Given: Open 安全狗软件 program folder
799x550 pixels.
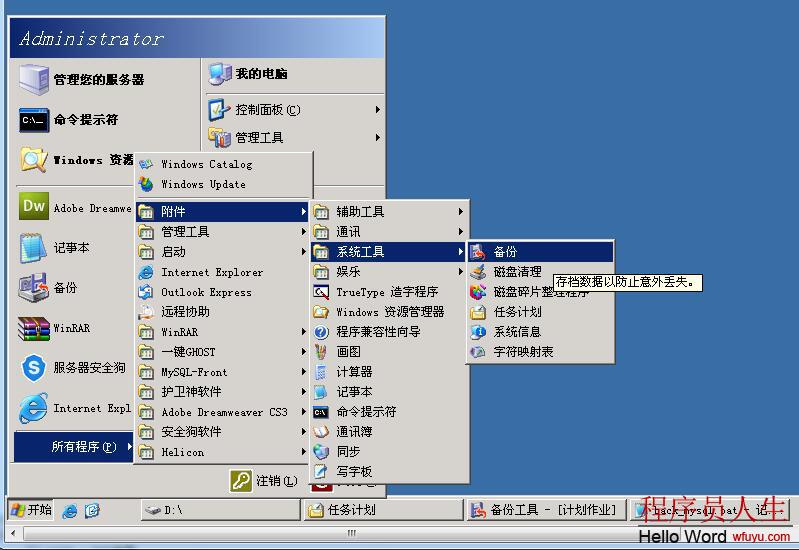Looking at the screenshot, I should click(223, 432).
